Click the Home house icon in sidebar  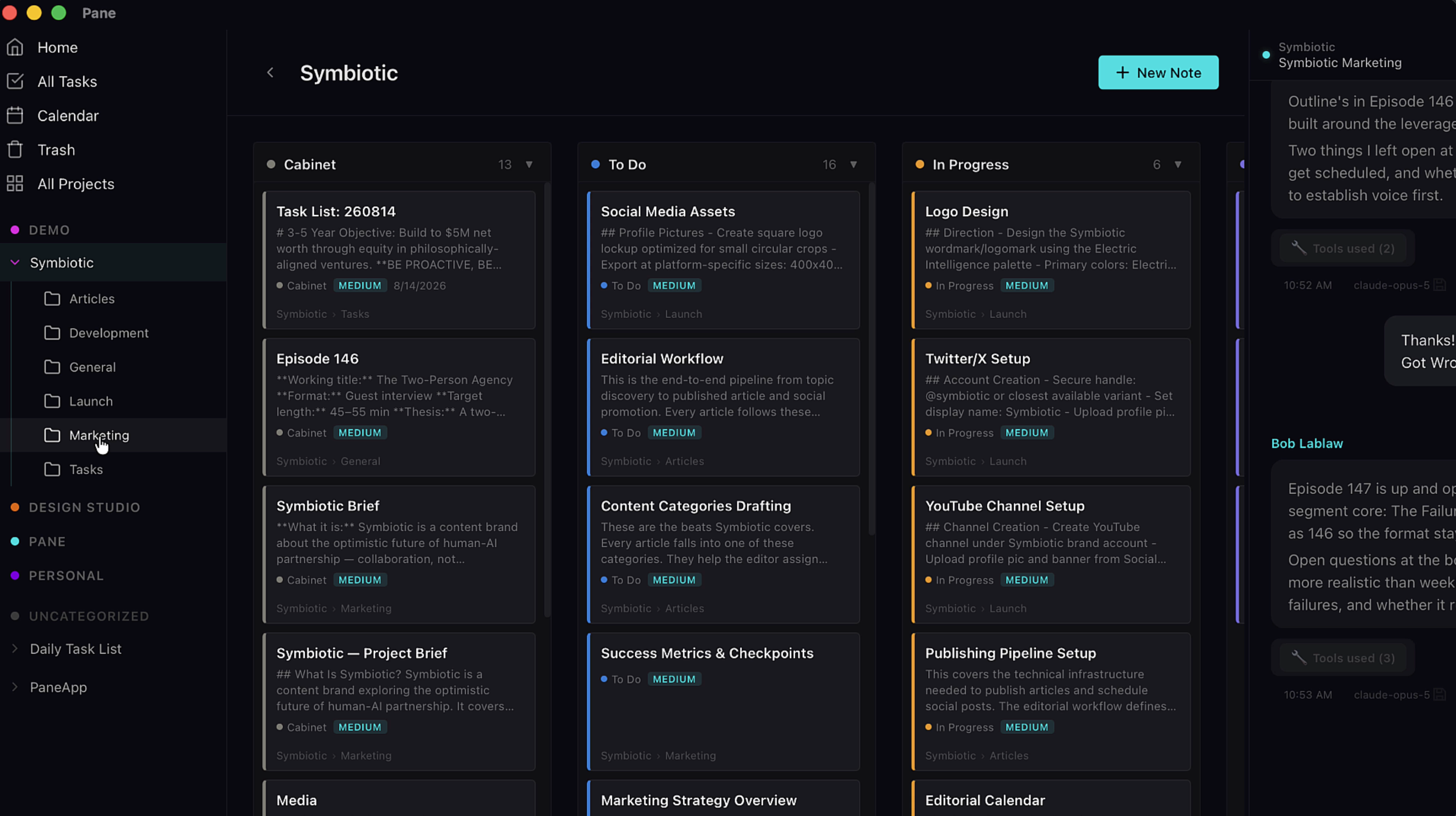[x=15, y=48]
